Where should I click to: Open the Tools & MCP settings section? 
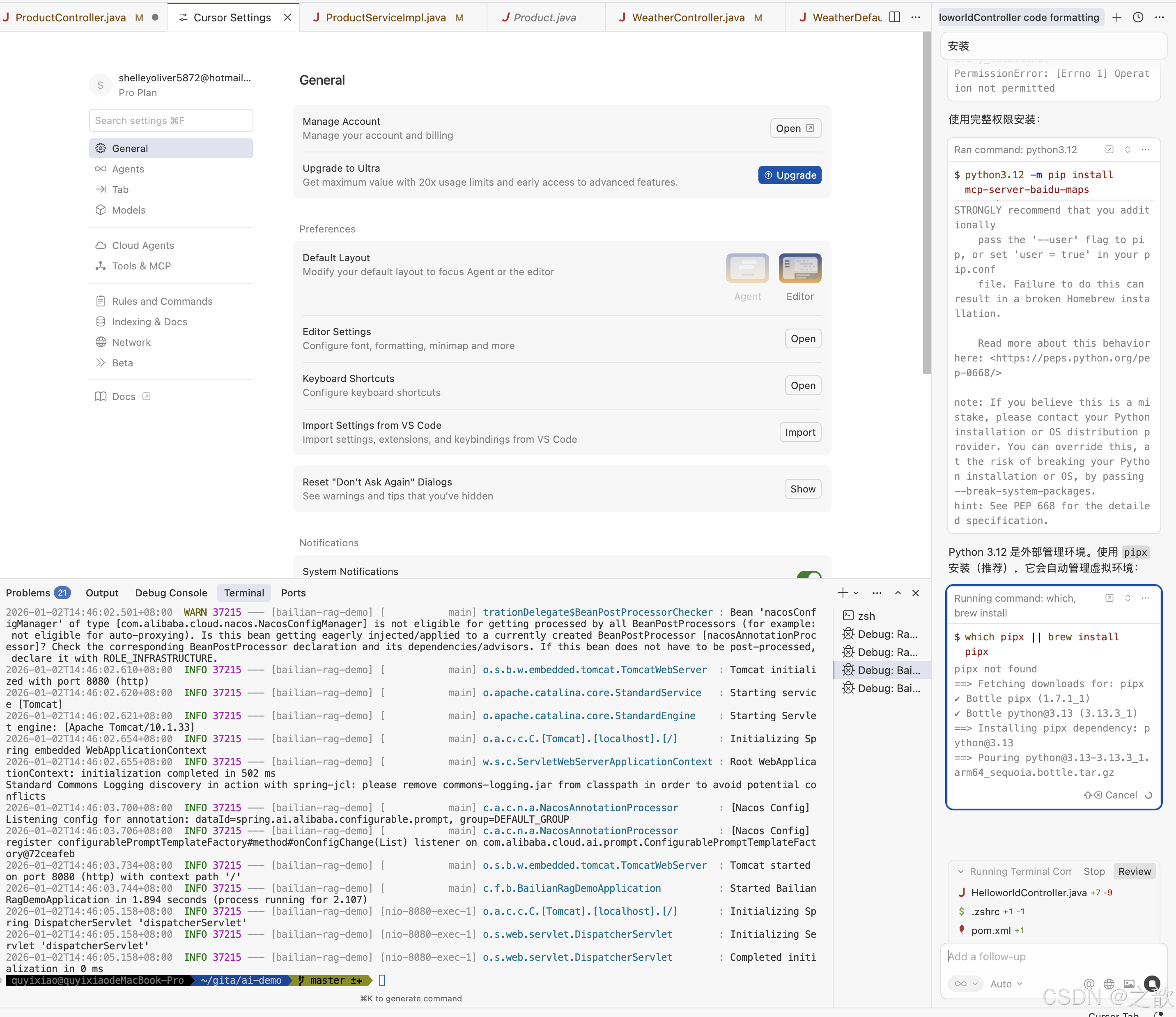(141, 266)
